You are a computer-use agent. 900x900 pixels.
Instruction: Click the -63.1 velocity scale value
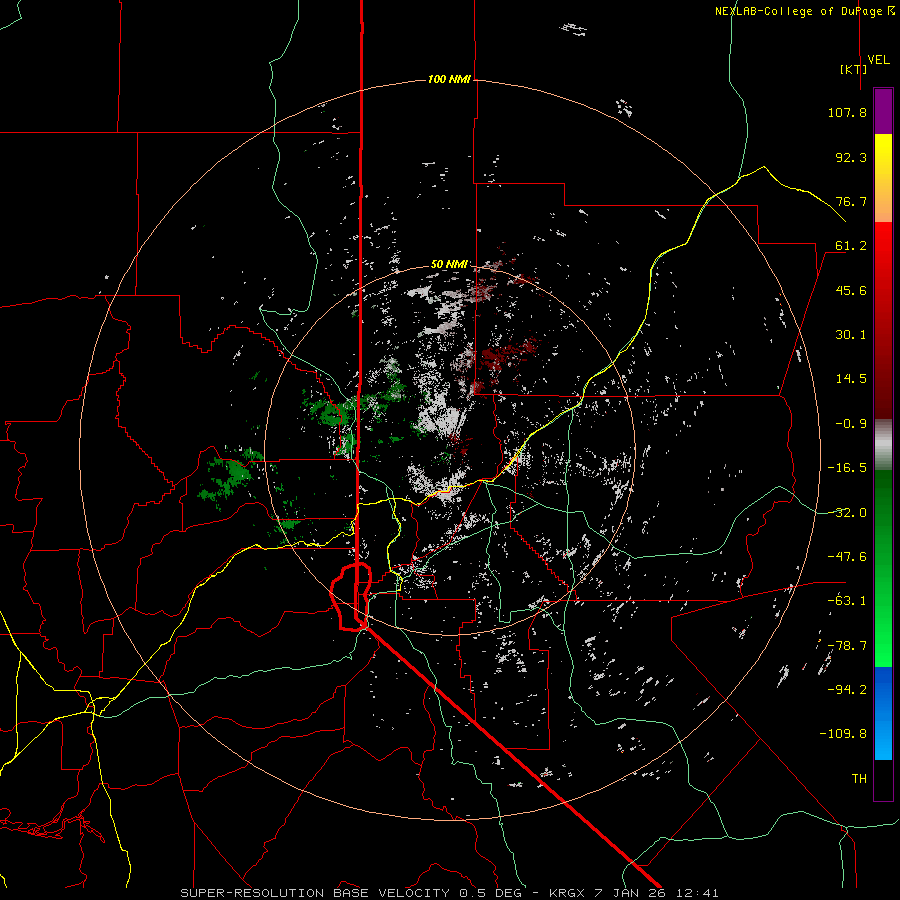(x=847, y=601)
